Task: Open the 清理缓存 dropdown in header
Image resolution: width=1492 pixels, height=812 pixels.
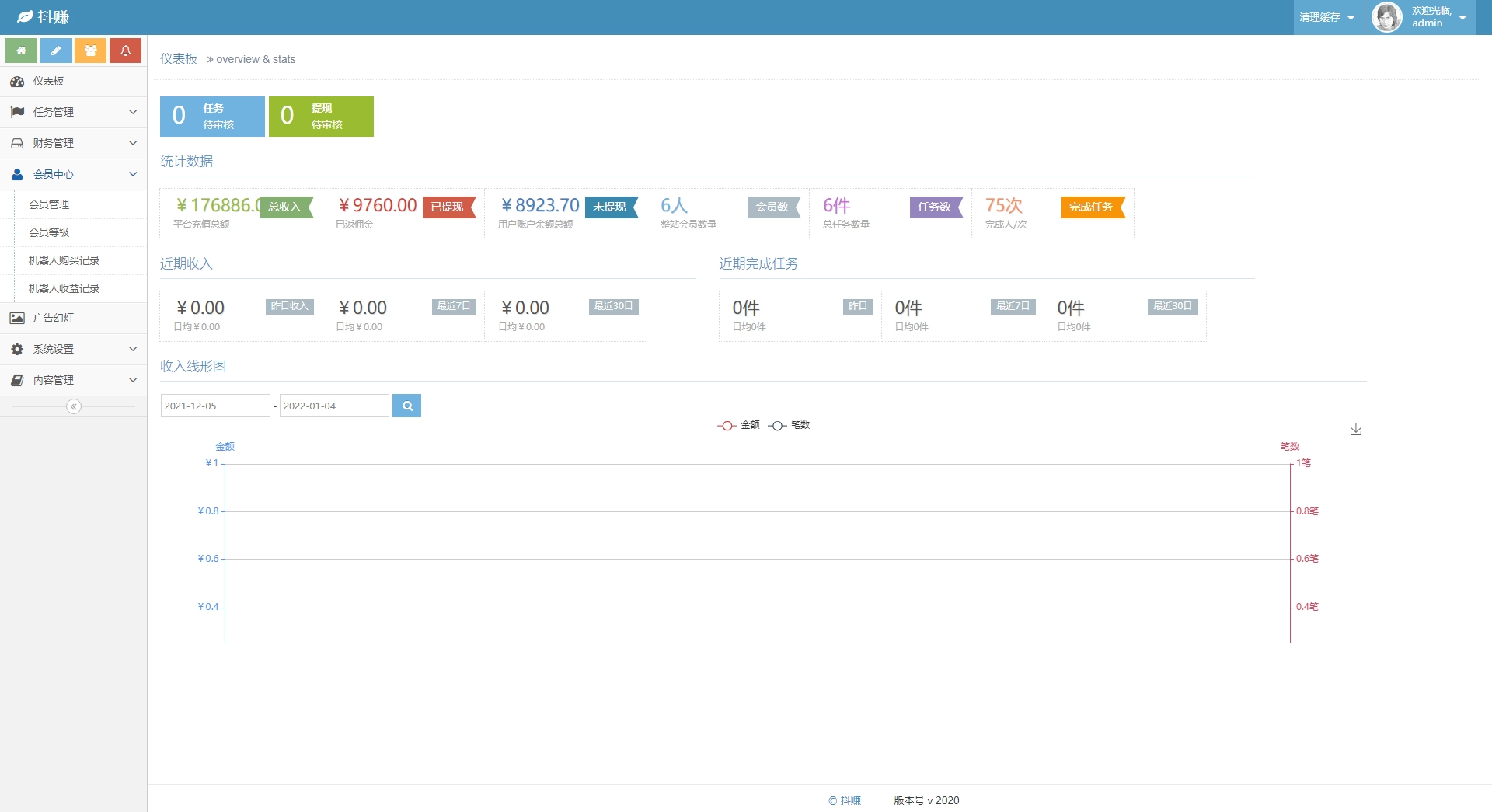Action: (1327, 17)
